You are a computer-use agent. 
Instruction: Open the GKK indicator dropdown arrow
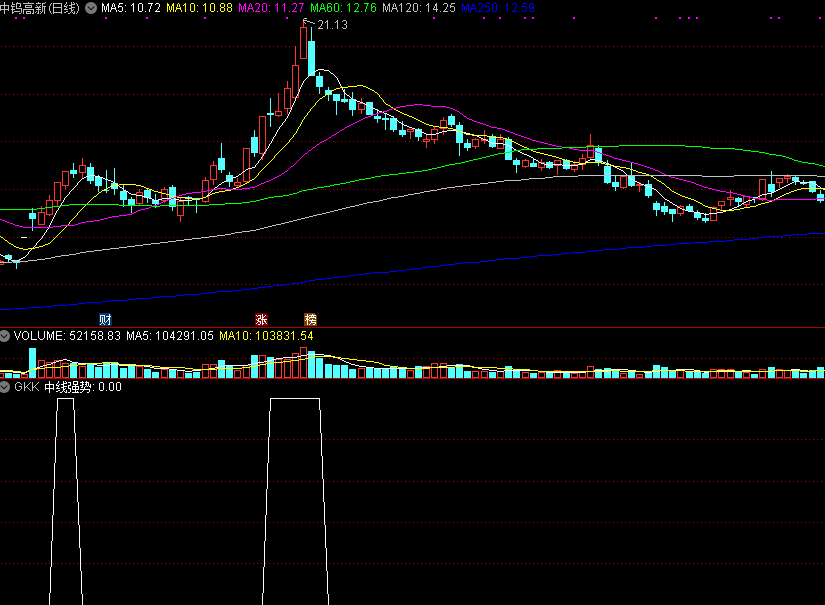6,387
